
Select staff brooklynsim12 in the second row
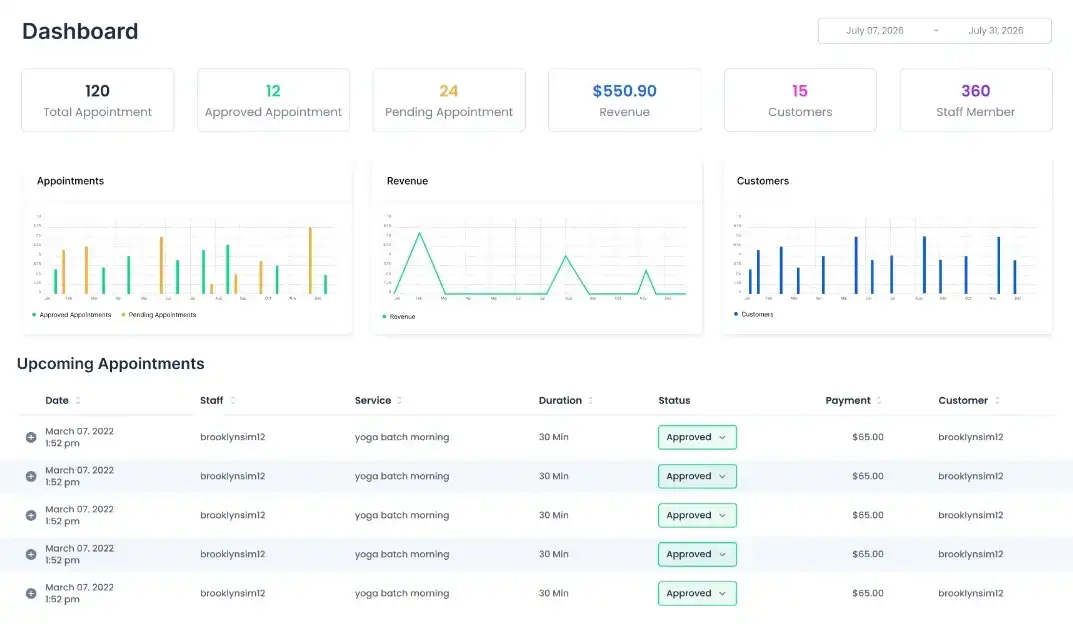click(233, 476)
